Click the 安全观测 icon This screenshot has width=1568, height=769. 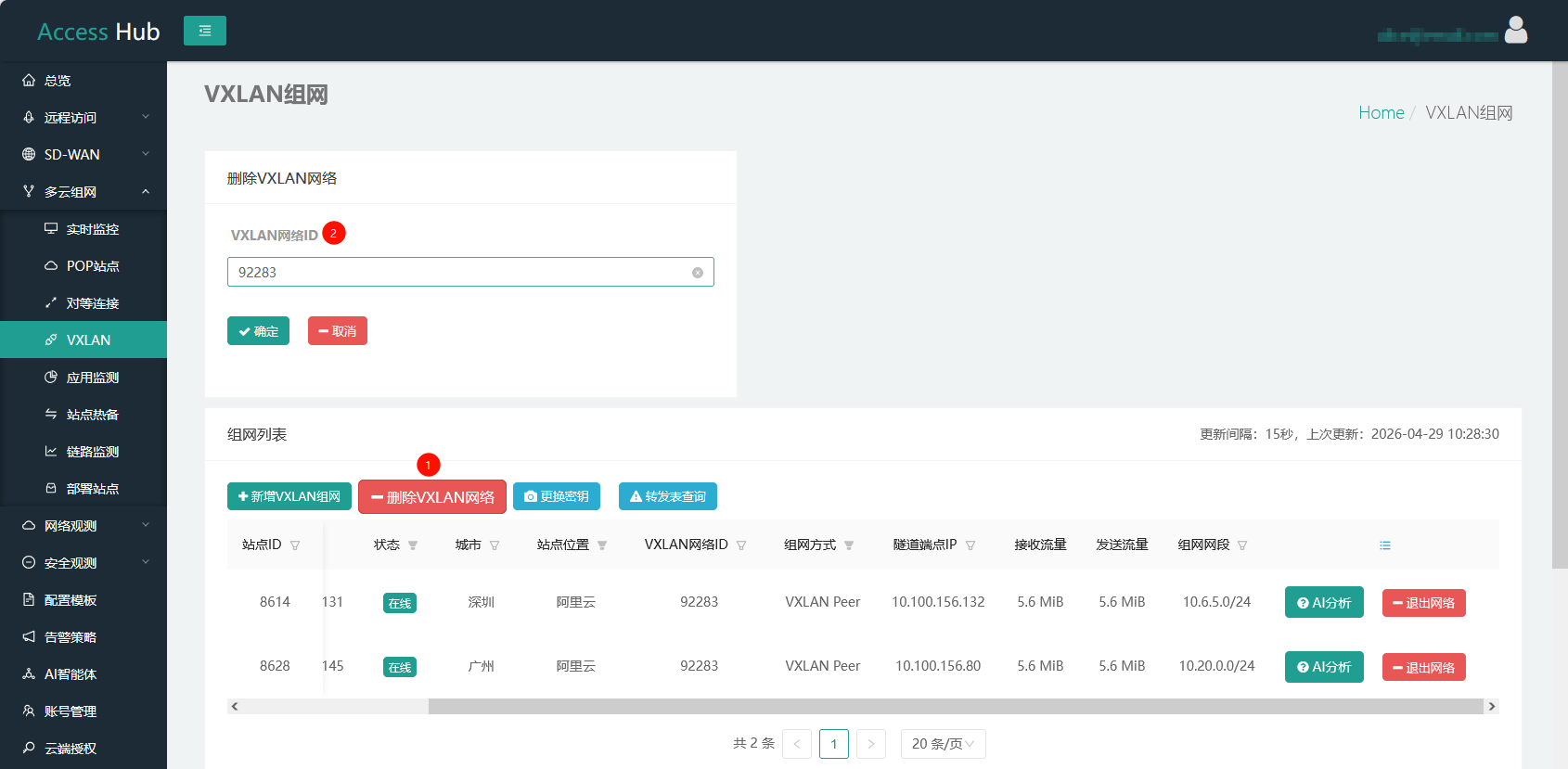pos(29,563)
